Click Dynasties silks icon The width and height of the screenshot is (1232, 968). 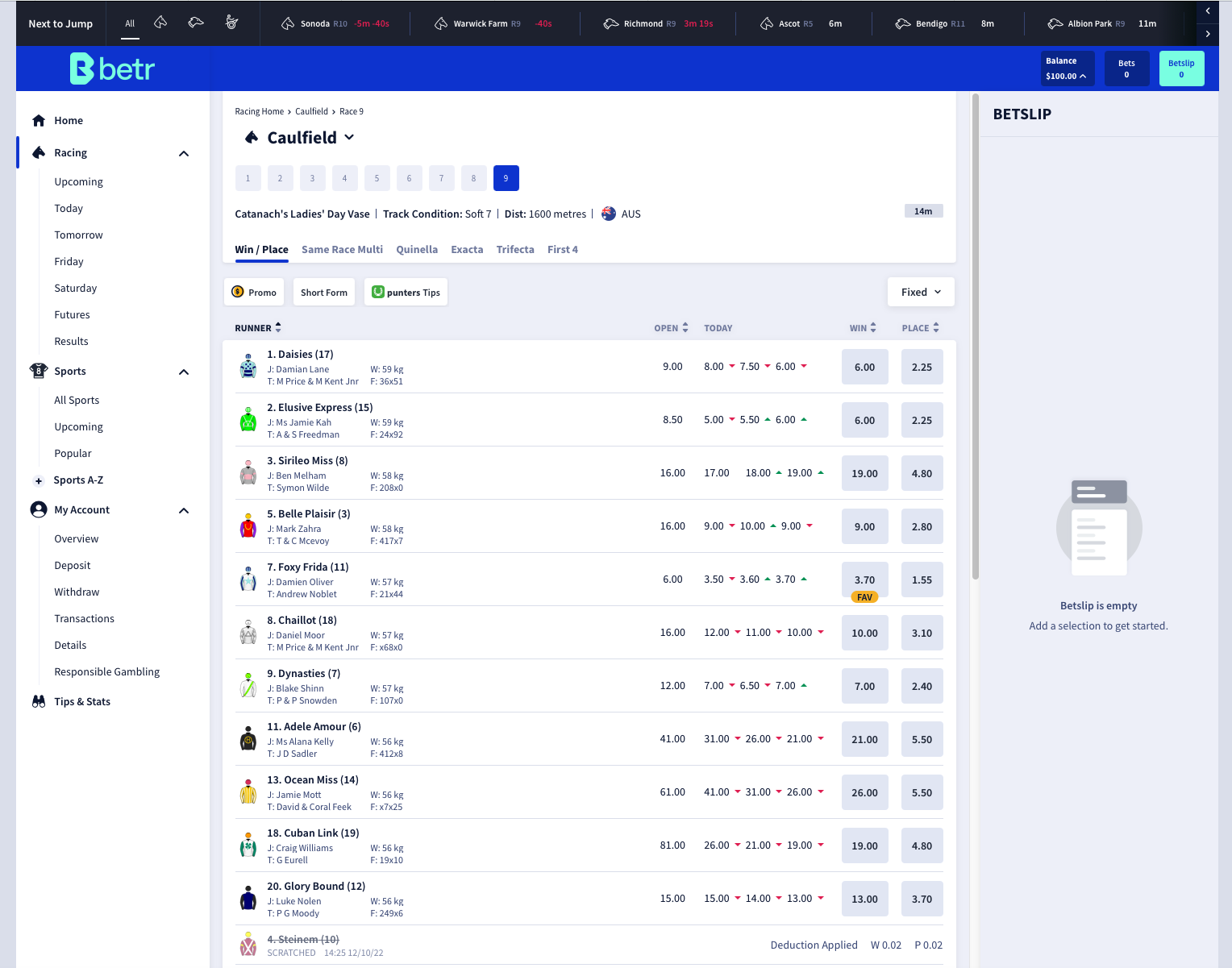248,686
